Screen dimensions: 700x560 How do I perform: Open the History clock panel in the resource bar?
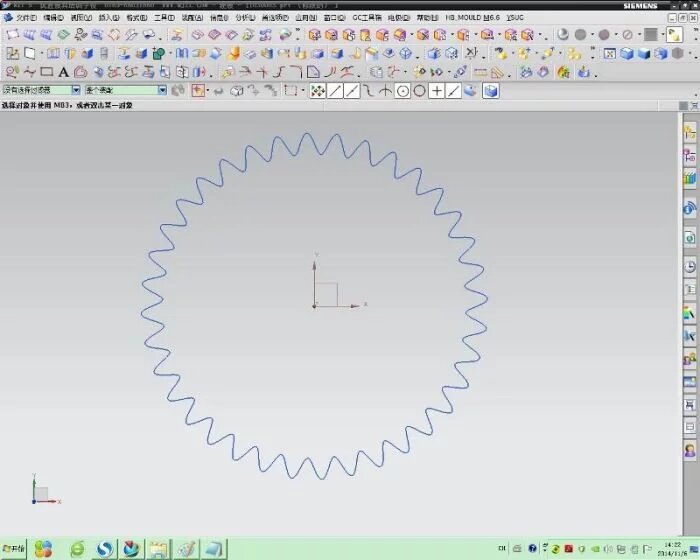tap(690, 267)
